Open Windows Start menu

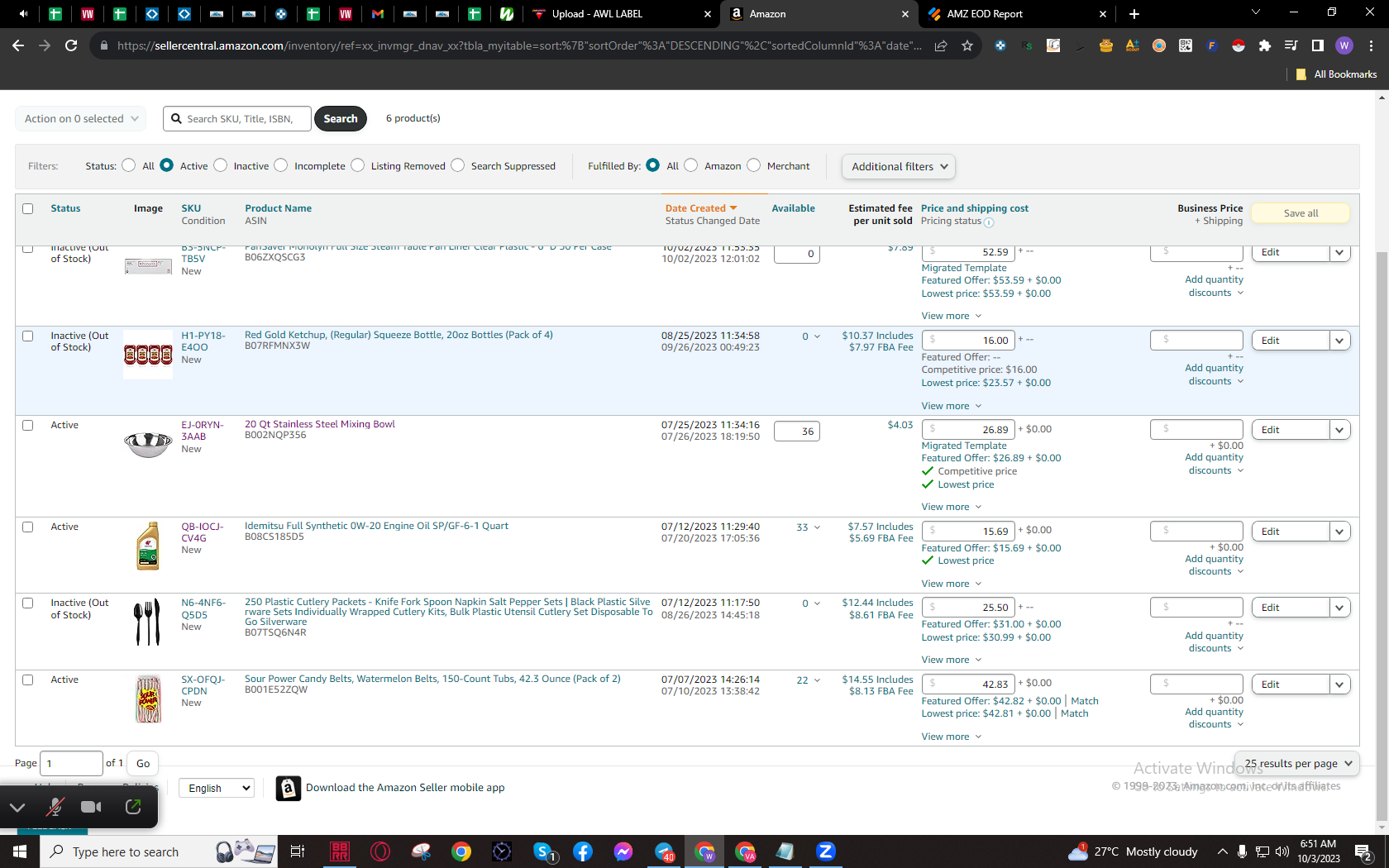20,851
